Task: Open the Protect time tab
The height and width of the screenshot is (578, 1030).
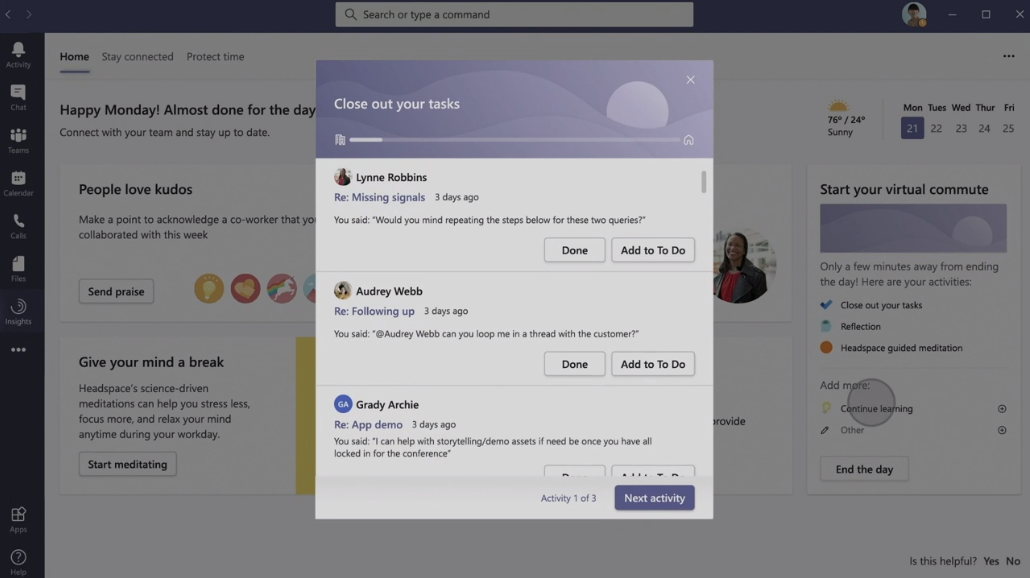Action: click(215, 56)
